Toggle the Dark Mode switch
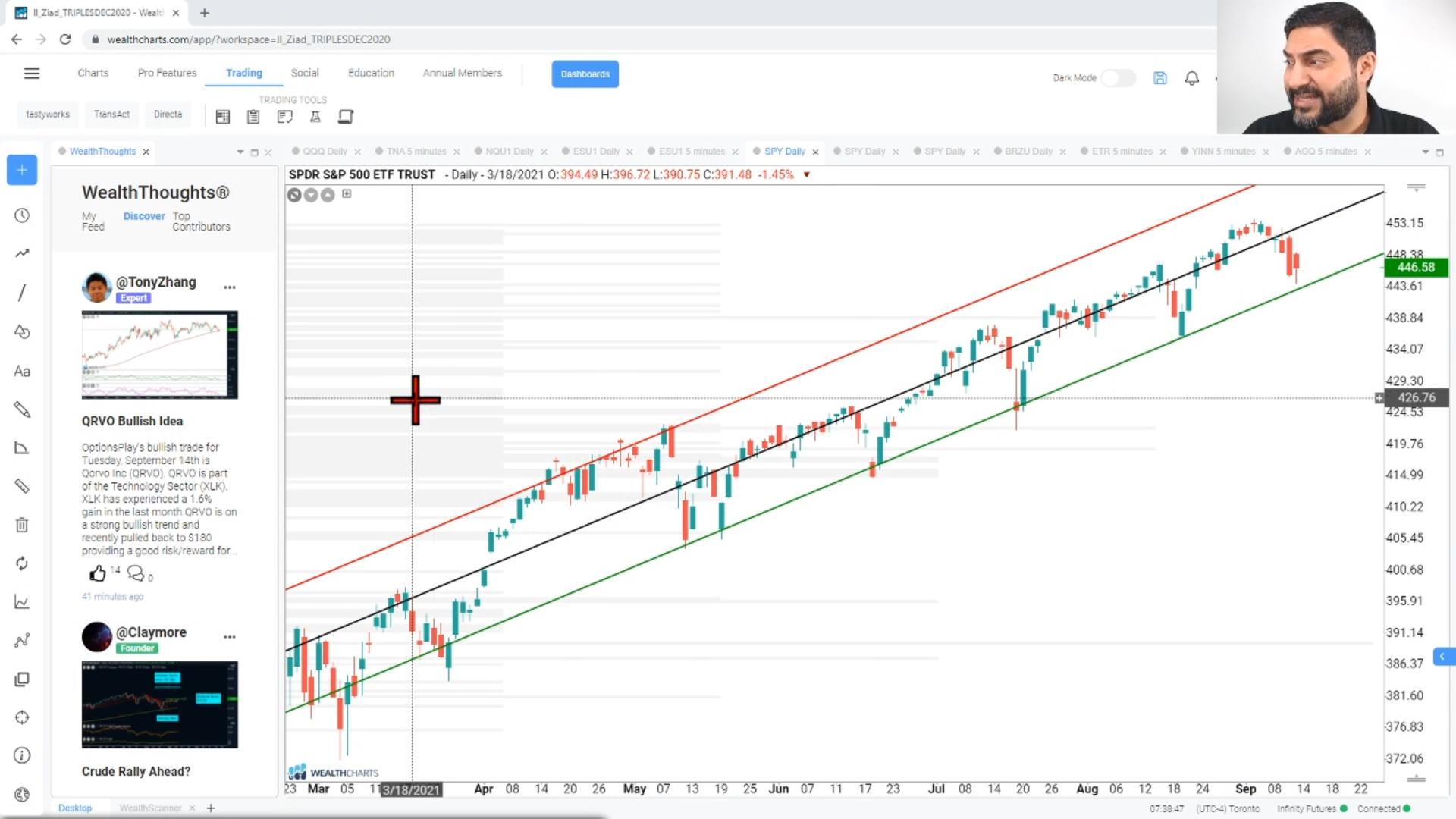Image resolution: width=1456 pixels, height=819 pixels. pos(1119,78)
